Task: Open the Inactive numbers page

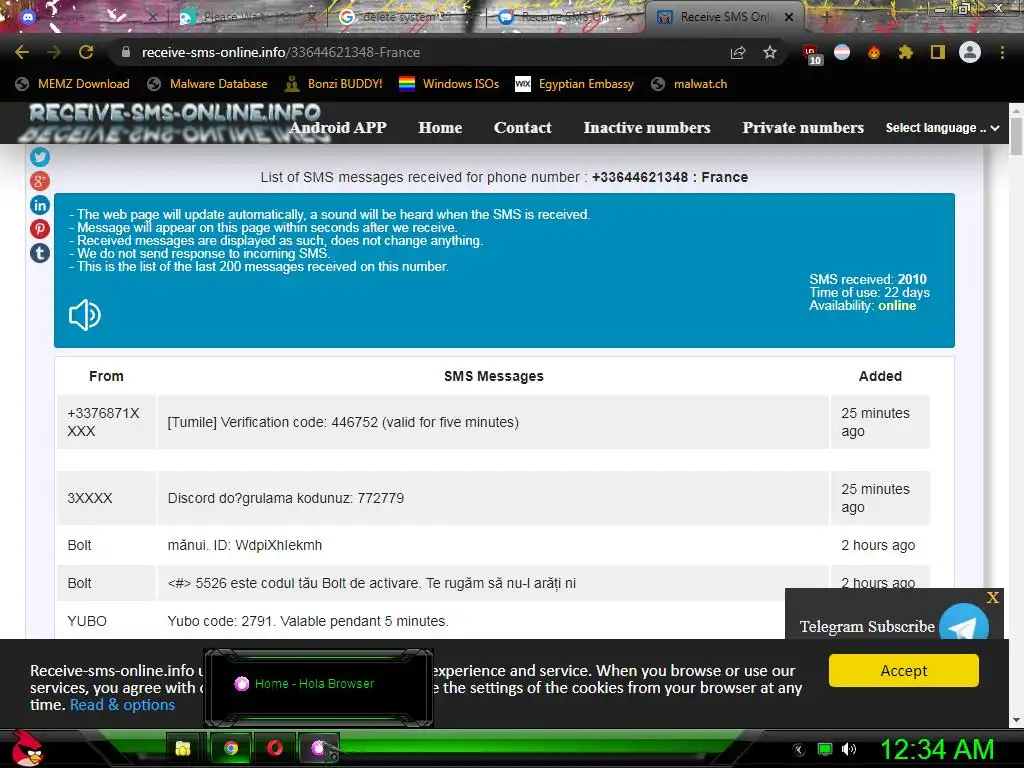Action: 647,127
